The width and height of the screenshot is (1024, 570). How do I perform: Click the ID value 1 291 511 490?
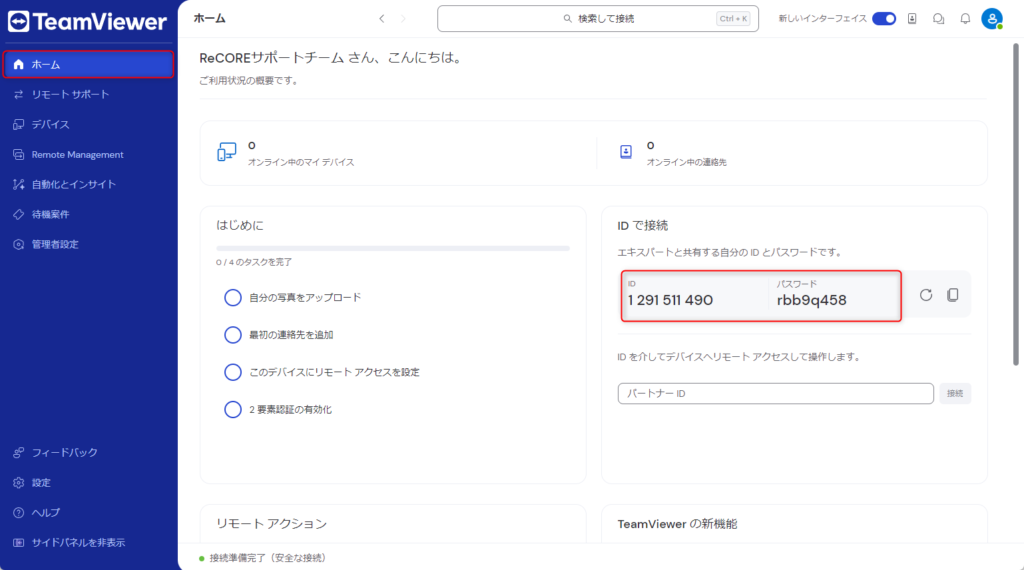670,300
